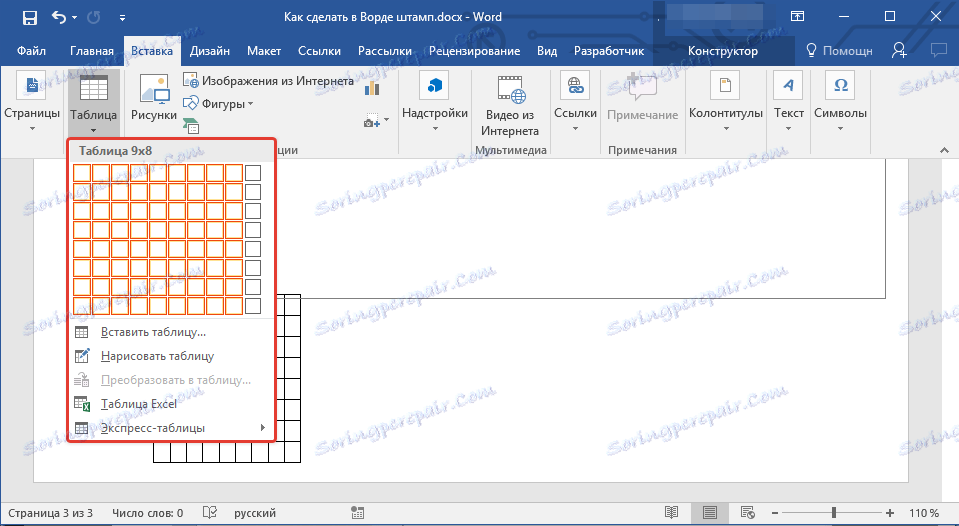Open the Рецензирование tab

click(475, 51)
